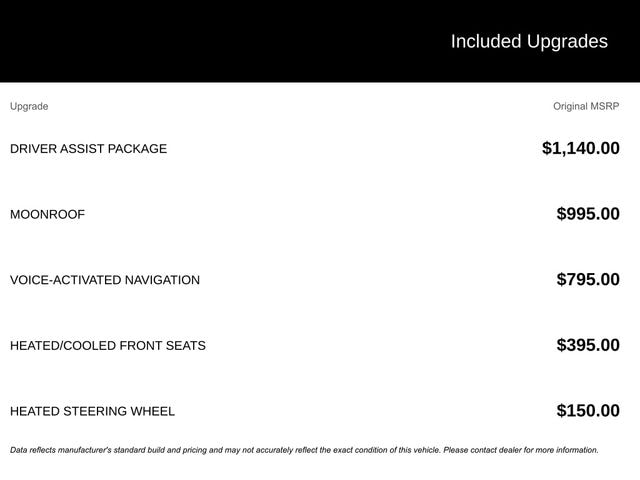Click the HEATED STEERING WHEEL upgrade label
Viewport: 640px width, 480px height.
coord(92,411)
